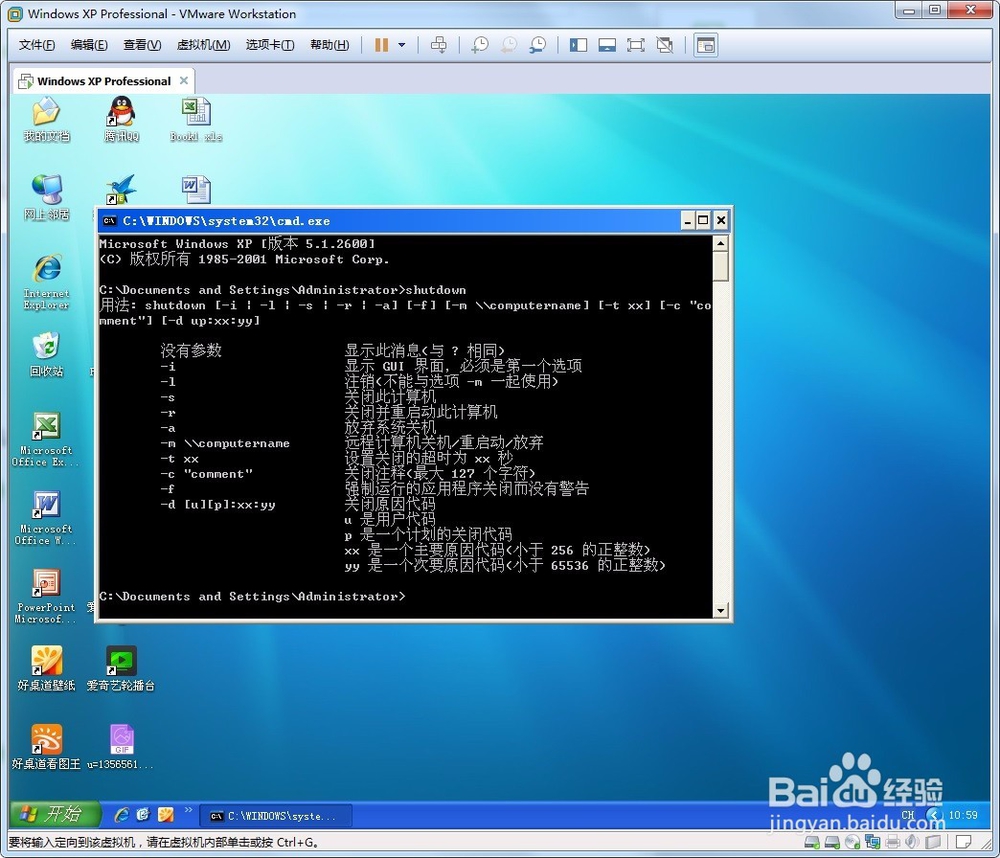1000x858 pixels.
Task: Select the 腾讯QQ desktop shortcut
Action: coord(121,119)
